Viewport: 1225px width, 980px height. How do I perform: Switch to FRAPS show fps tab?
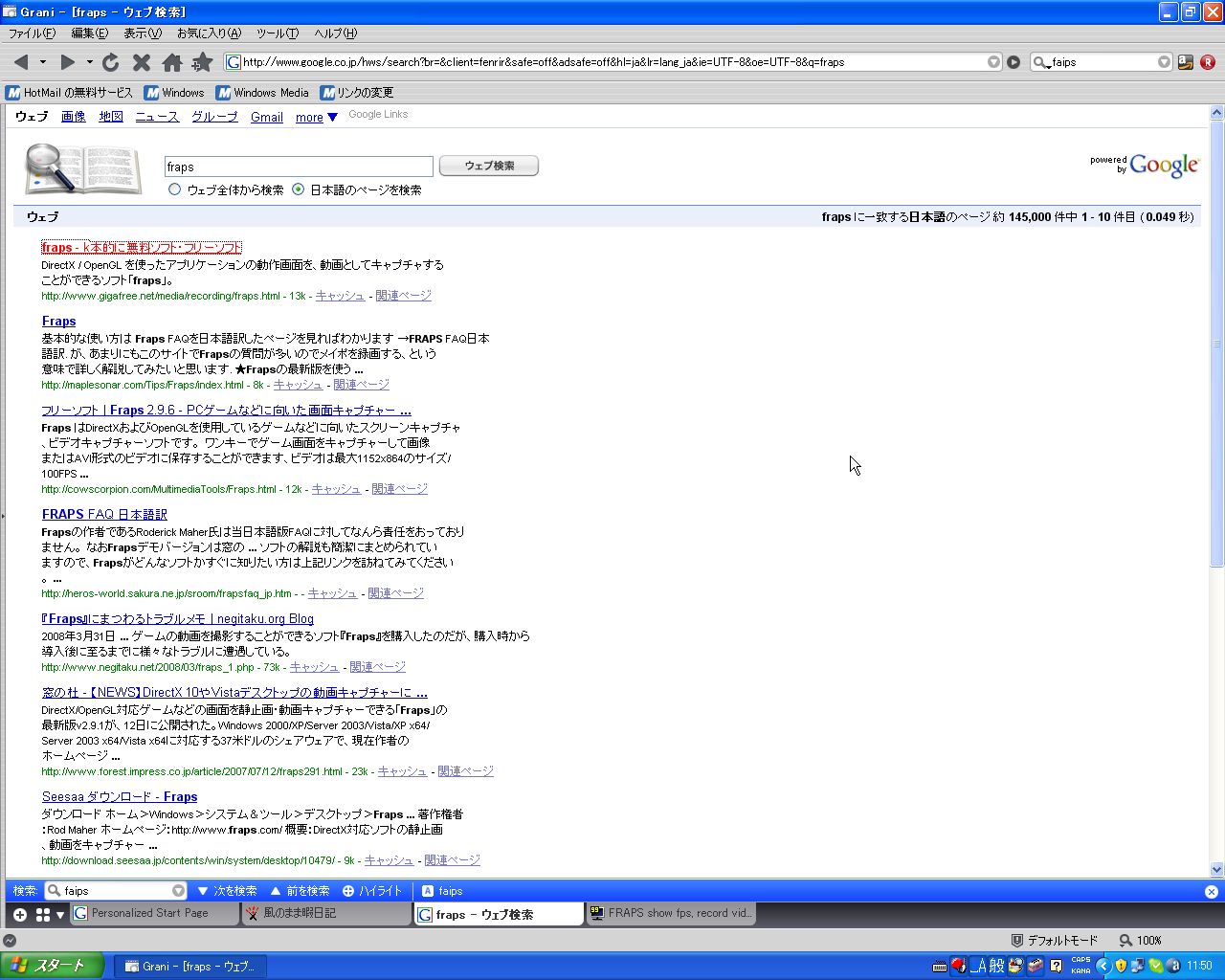[671, 914]
